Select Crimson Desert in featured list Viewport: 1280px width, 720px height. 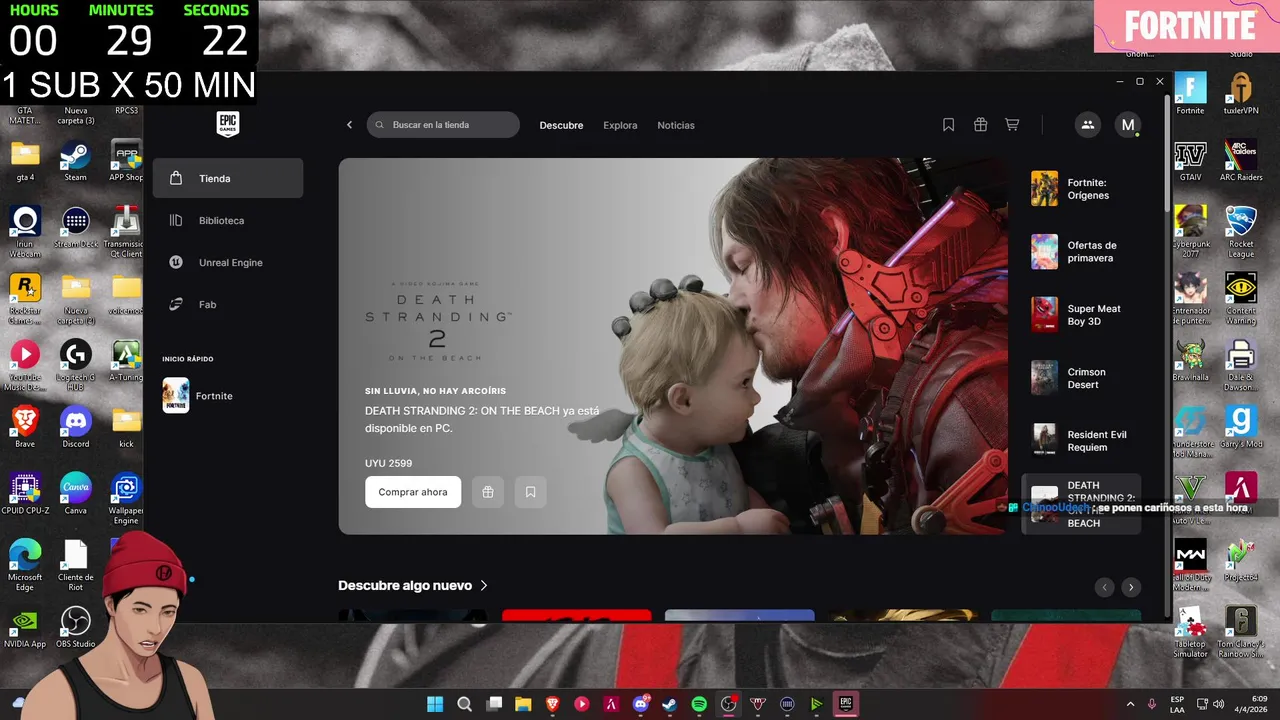(x=1081, y=378)
